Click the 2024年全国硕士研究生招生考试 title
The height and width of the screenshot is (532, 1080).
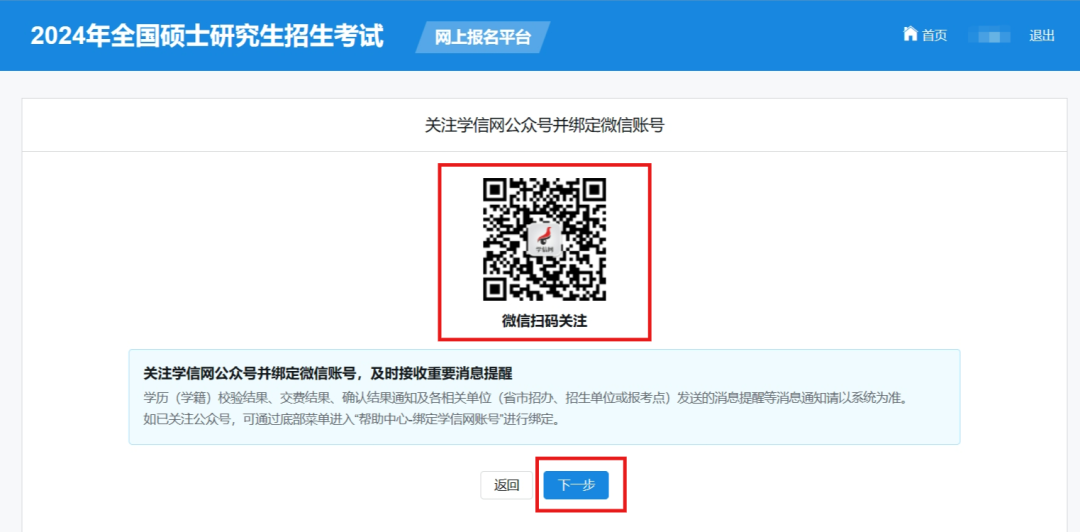207,36
